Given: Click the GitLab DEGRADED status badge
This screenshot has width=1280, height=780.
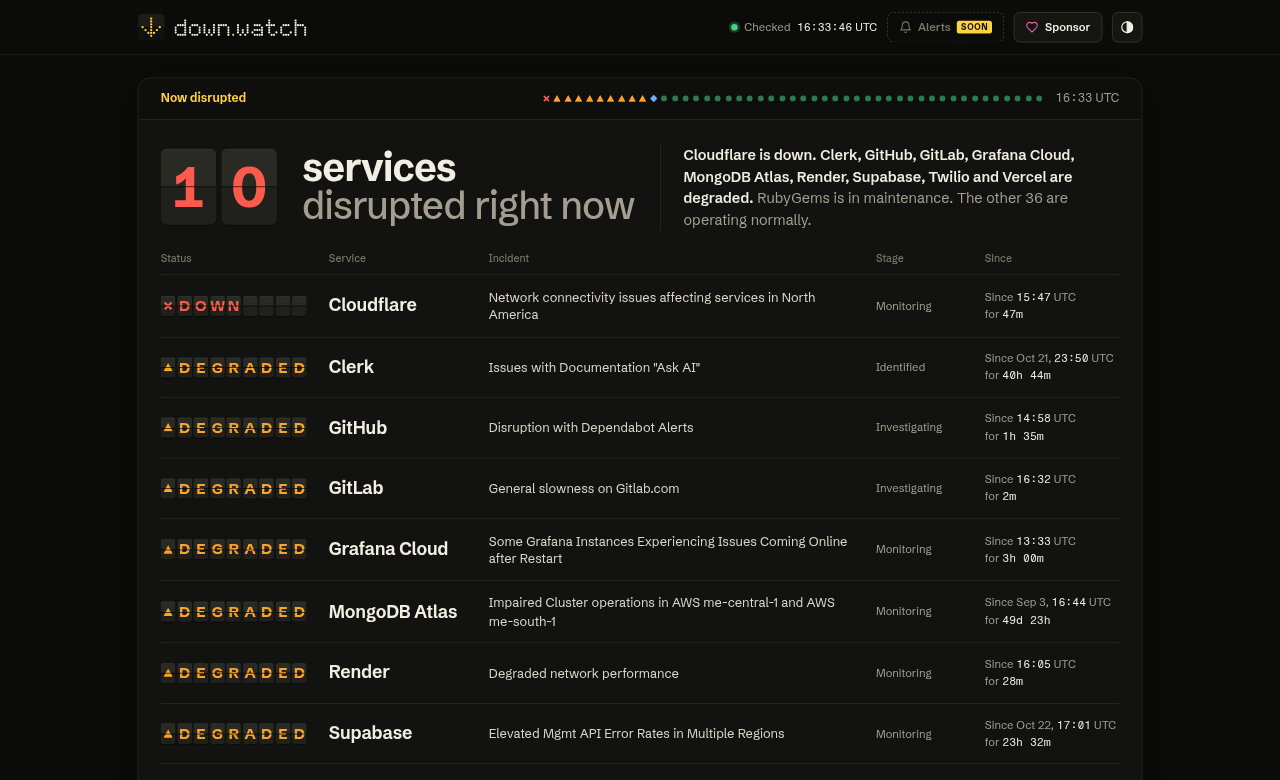Looking at the screenshot, I should point(233,488).
